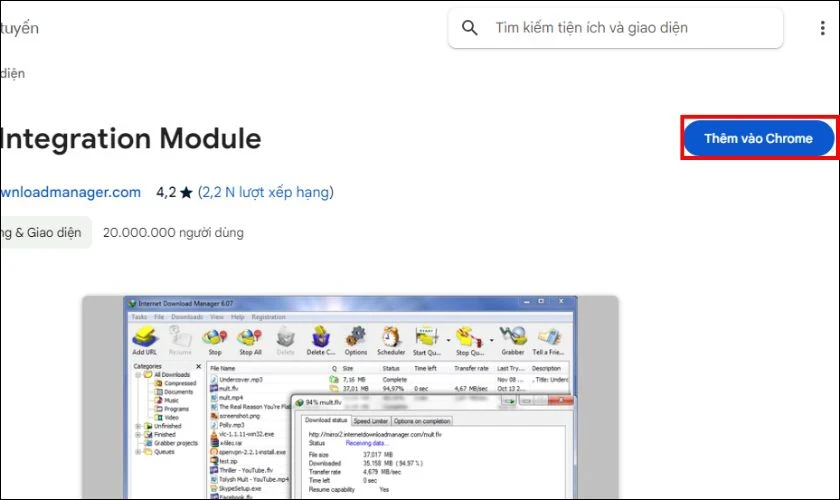Screen dimensions: 840x500
Task: Click 'Thriller - YouTube.flv' in IDM list
Action: (x=242, y=471)
